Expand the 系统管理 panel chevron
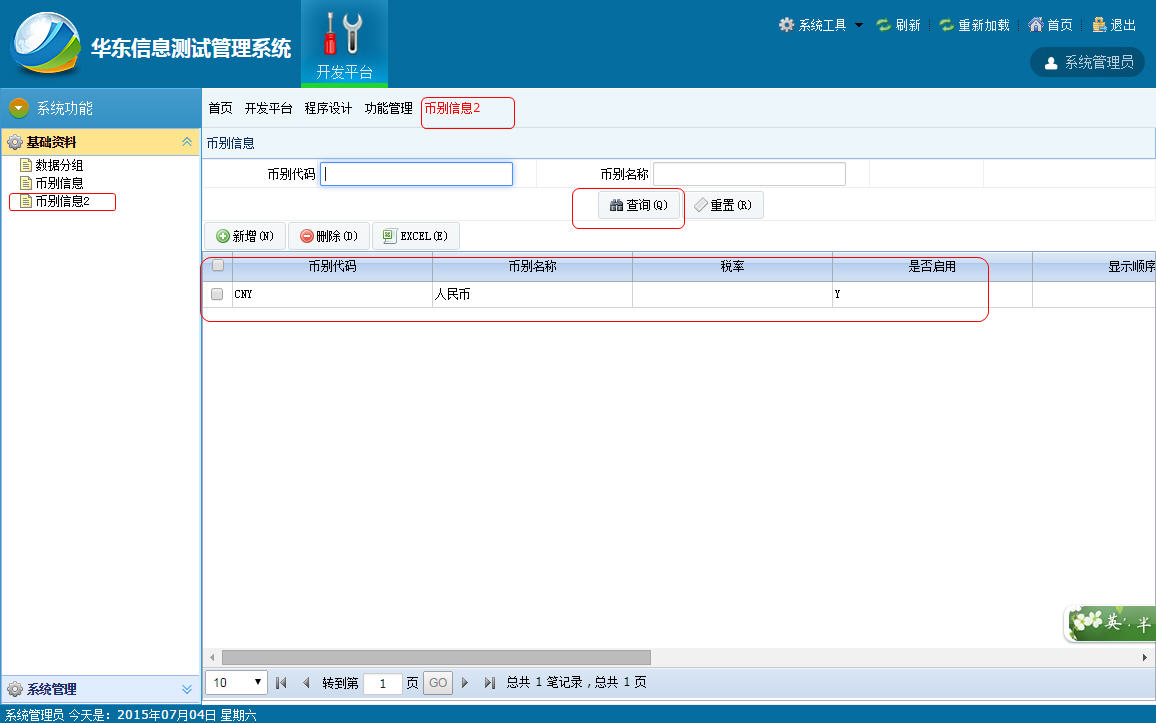This screenshot has height=723, width=1156. click(187, 689)
